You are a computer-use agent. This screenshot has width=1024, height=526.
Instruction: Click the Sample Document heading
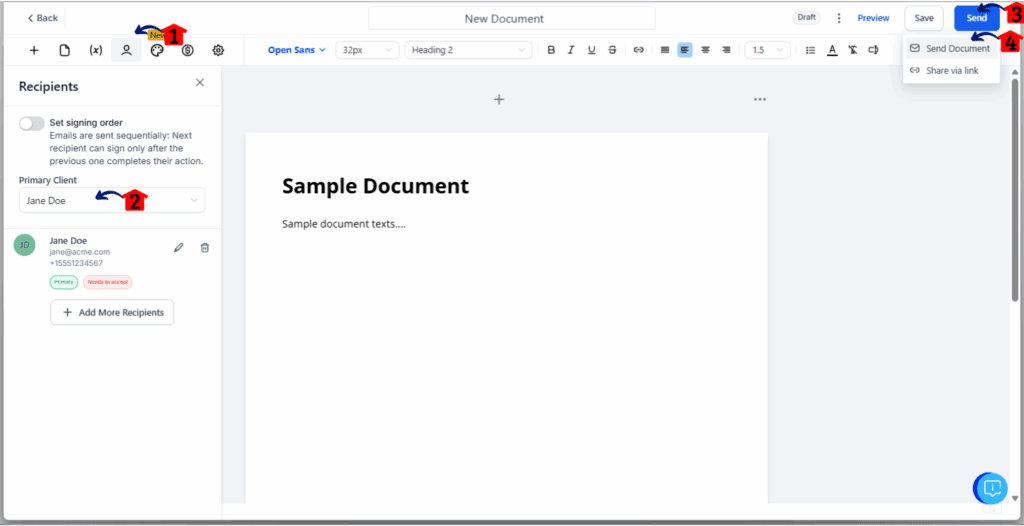pos(376,186)
